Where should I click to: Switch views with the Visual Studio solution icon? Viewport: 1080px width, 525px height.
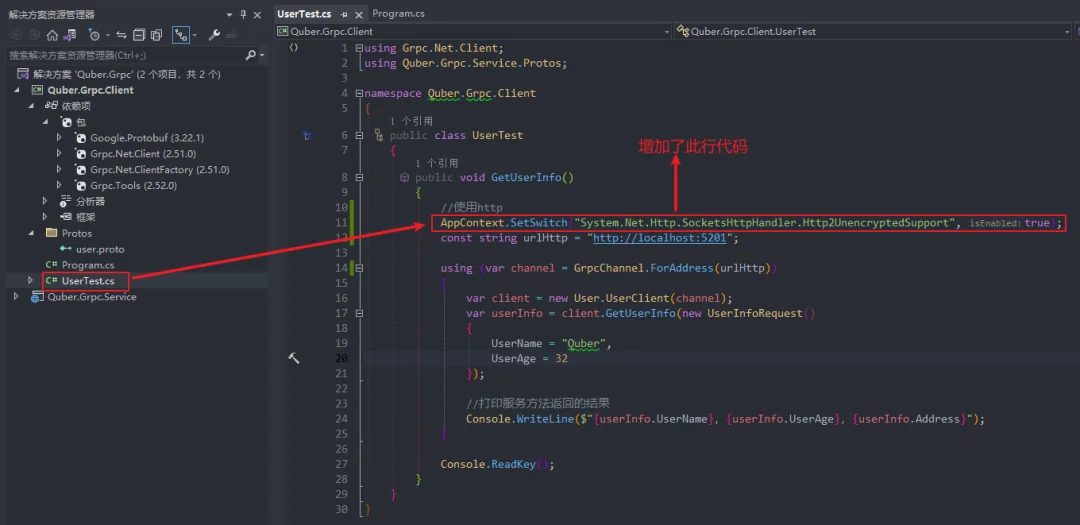(70, 35)
